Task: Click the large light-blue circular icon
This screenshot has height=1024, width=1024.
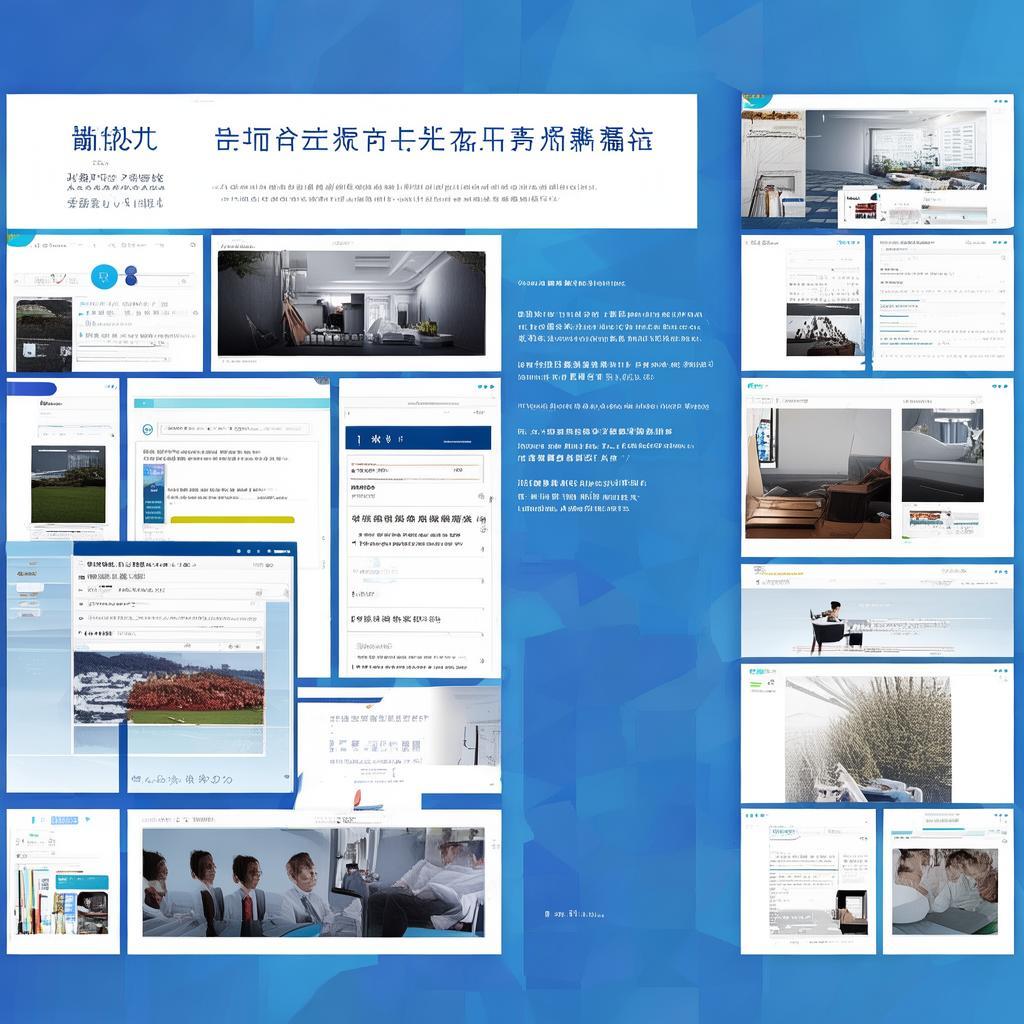Action: (104, 277)
